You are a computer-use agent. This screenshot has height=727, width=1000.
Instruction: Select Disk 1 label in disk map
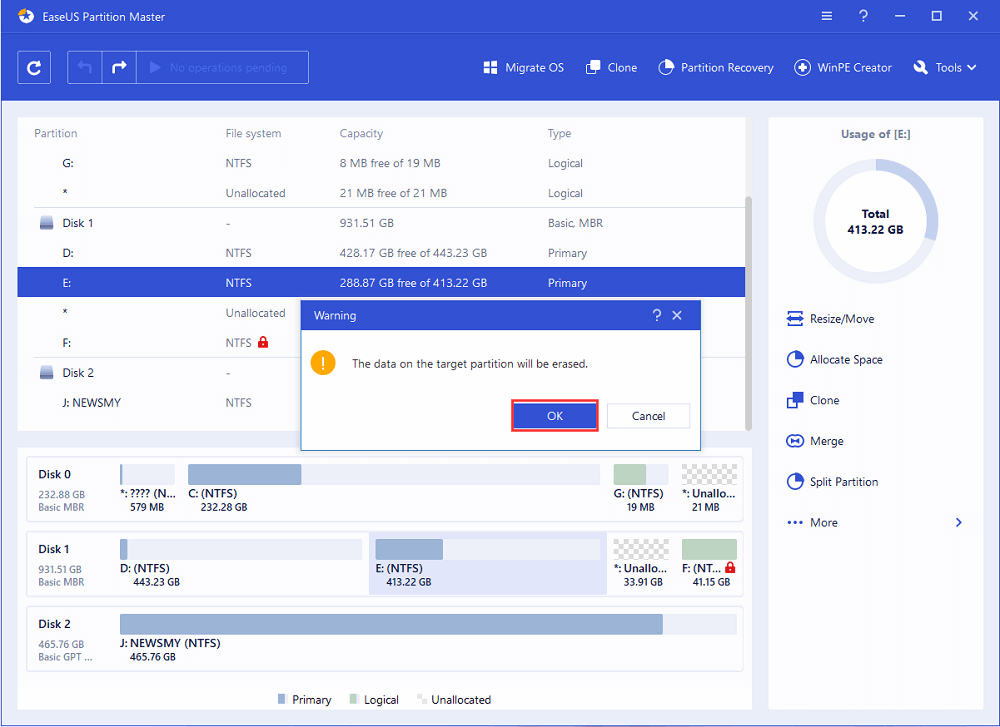coord(54,549)
